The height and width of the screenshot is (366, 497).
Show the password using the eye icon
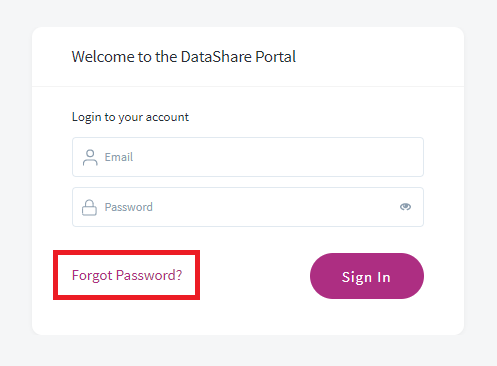(x=405, y=207)
